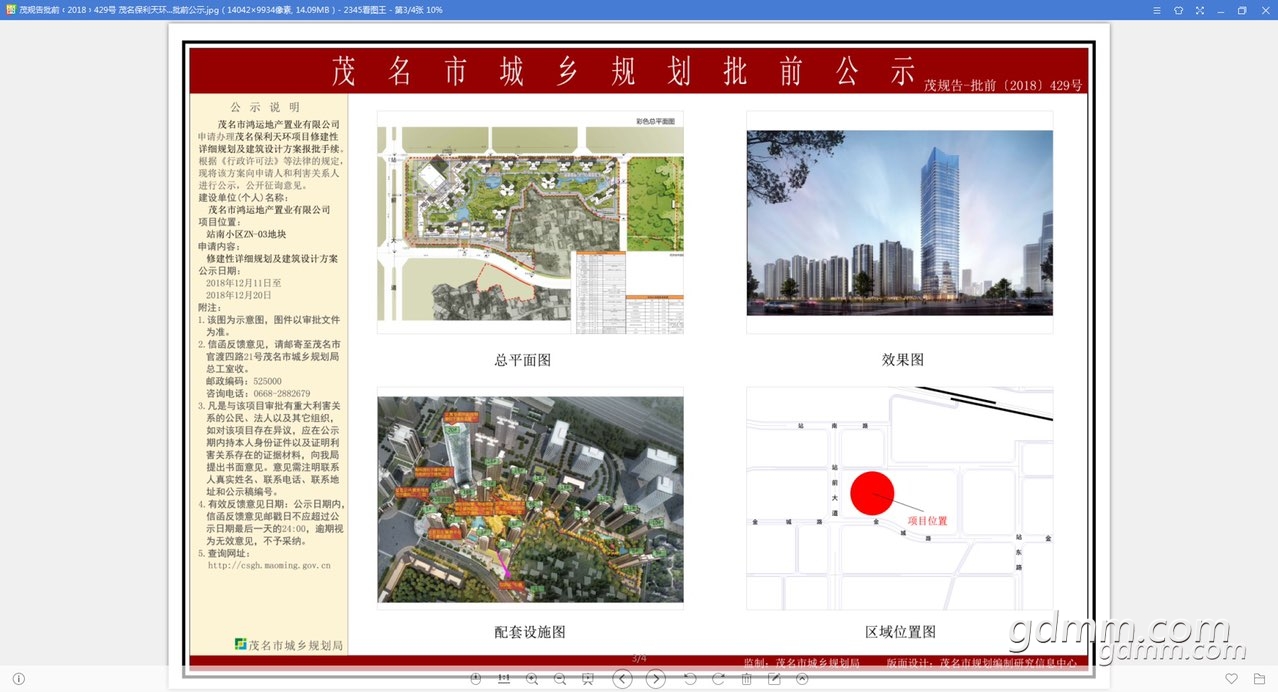Add image to favorites with heart icon
Viewport: 1278px width, 692px height.
click(x=1232, y=679)
